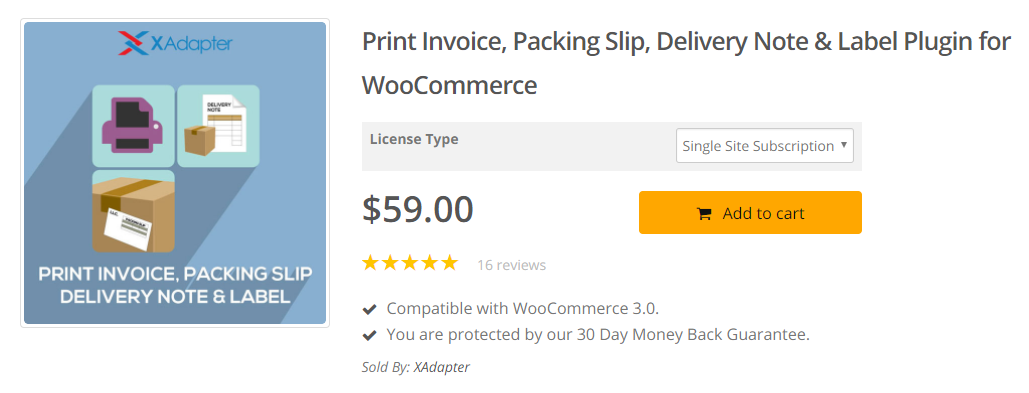Open the Single Site Subscription dropdown
The image size is (1029, 393).
tap(765, 146)
